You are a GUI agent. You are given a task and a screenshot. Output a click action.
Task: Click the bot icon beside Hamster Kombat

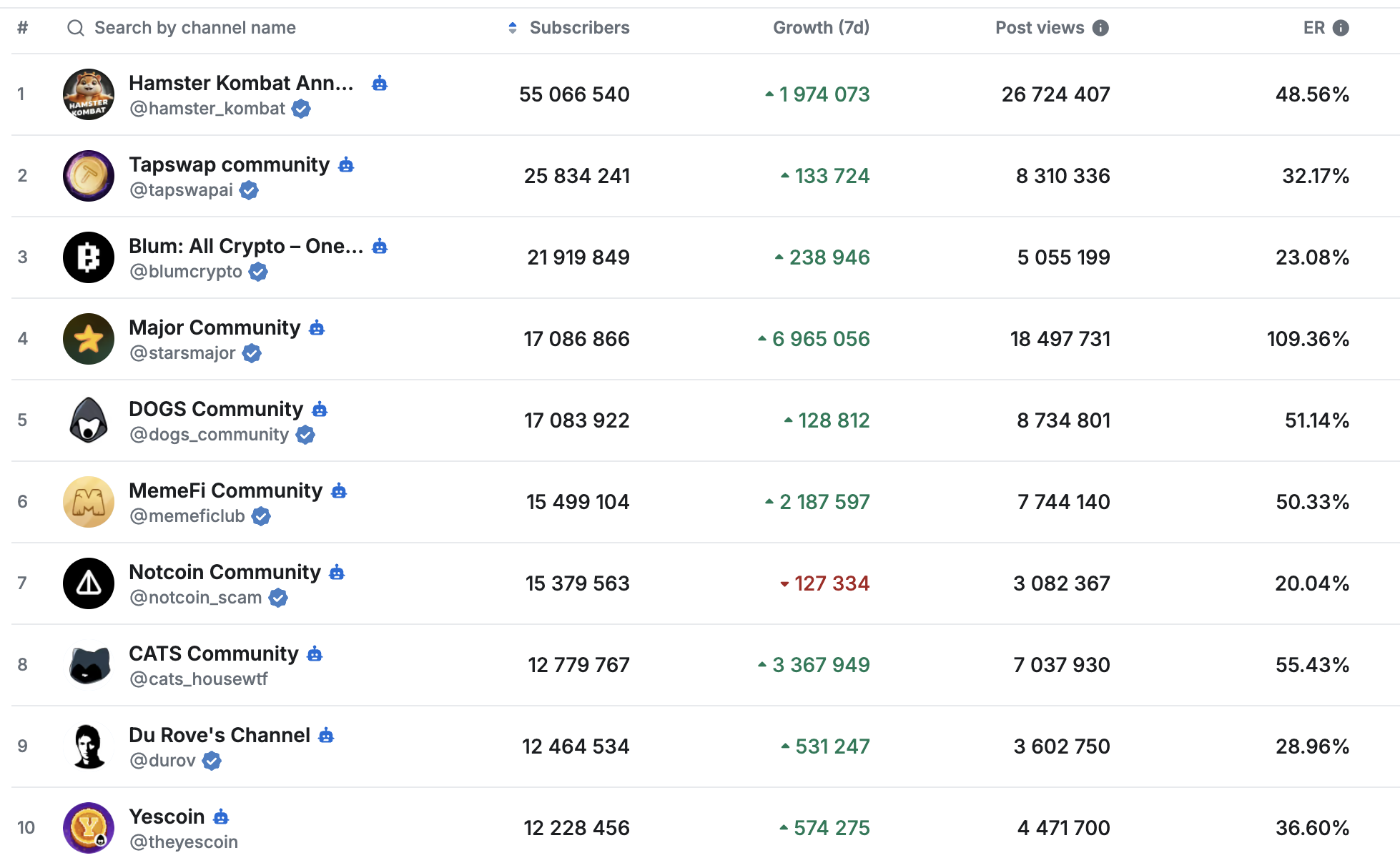click(x=380, y=84)
